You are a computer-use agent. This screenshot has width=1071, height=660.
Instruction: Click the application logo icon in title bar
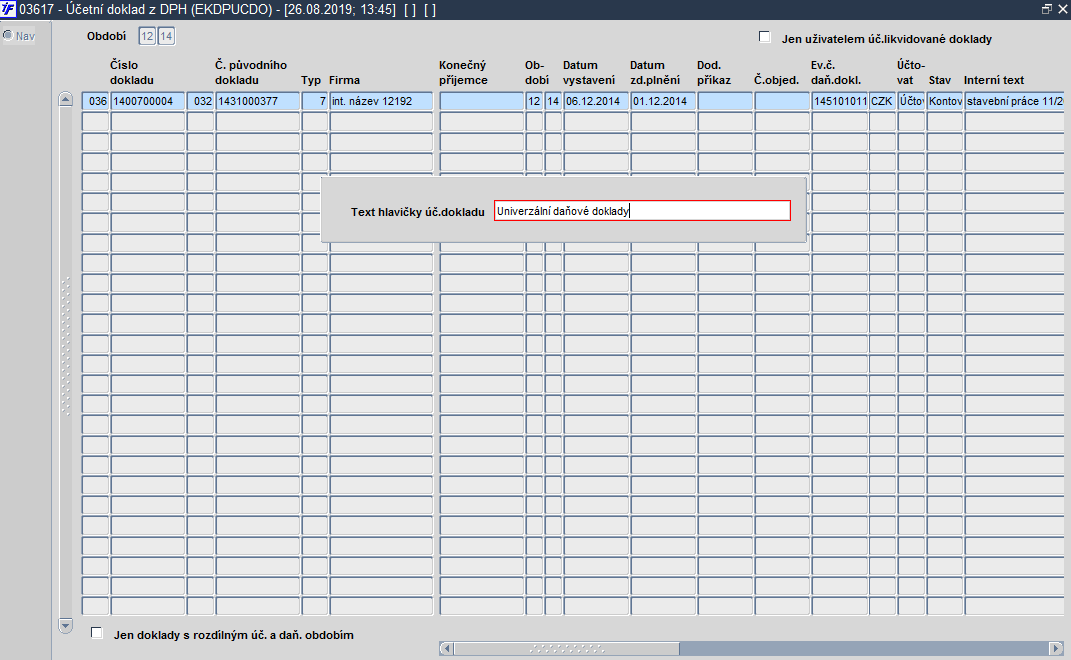click(8, 10)
